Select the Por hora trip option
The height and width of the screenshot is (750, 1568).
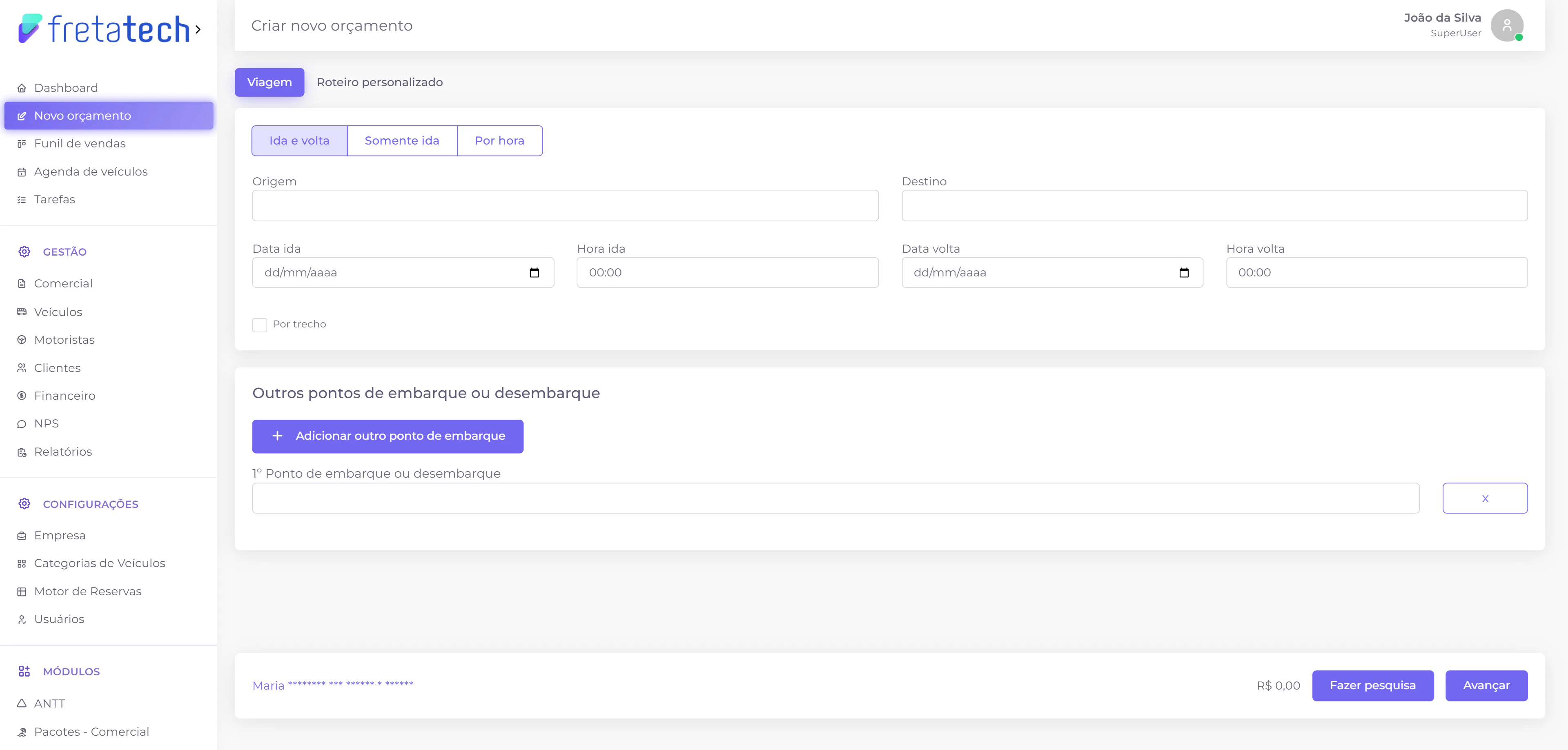point(499,140)
